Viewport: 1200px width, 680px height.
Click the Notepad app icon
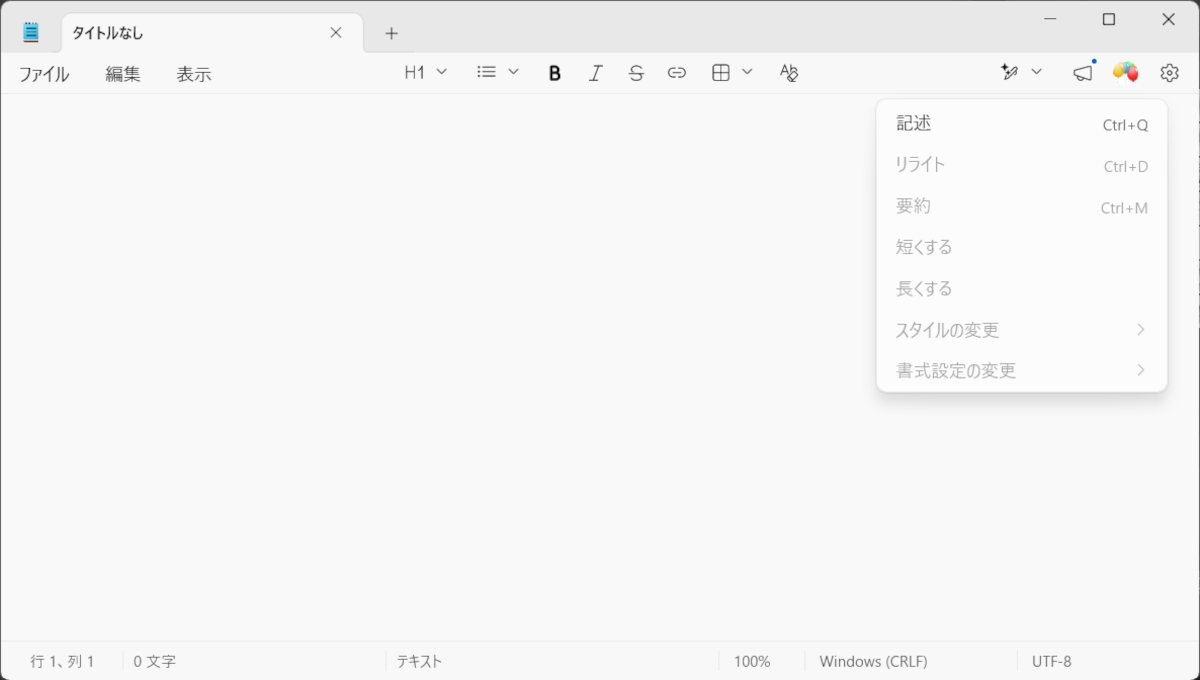31,32
